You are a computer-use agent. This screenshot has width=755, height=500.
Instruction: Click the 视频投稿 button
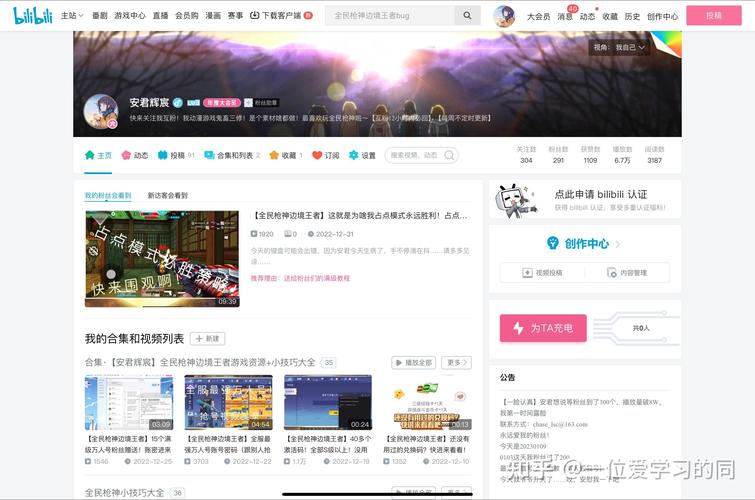pyautogui.click(x=543, y=273)
